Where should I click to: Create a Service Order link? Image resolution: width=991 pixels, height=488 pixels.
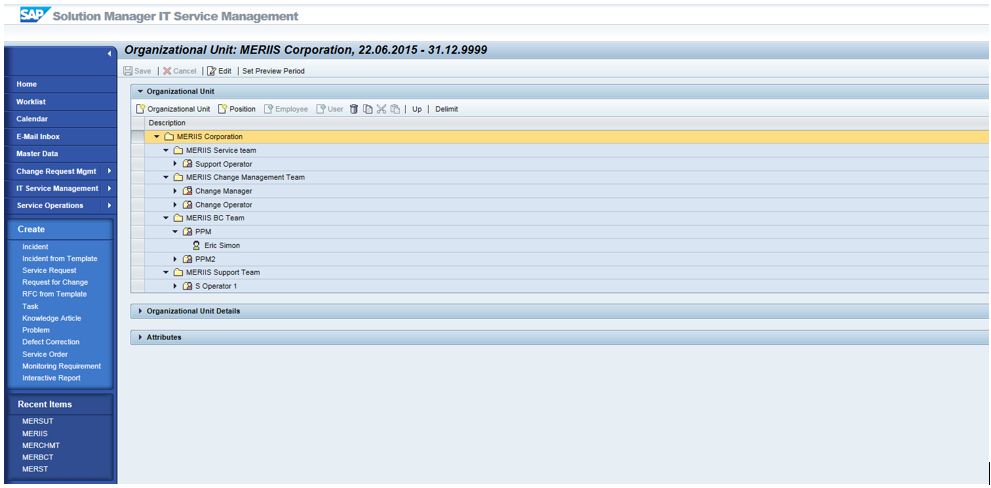coord(45,355)
